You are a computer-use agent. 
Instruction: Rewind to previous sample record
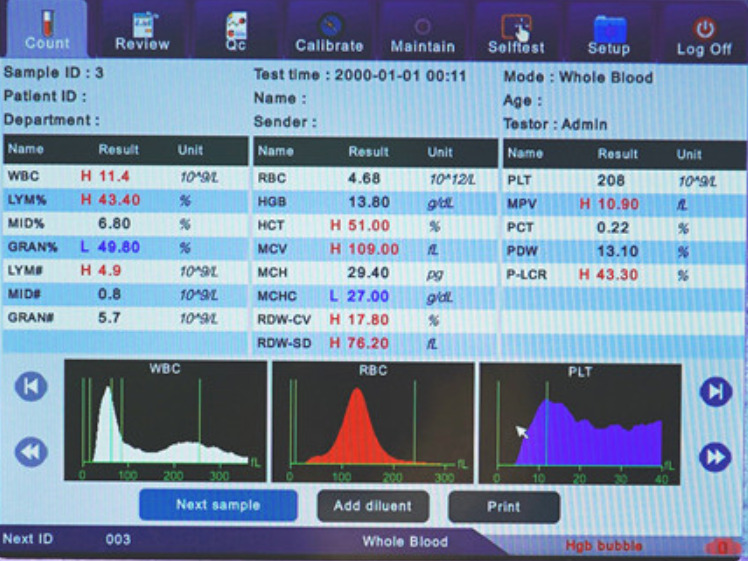point(31,452)
